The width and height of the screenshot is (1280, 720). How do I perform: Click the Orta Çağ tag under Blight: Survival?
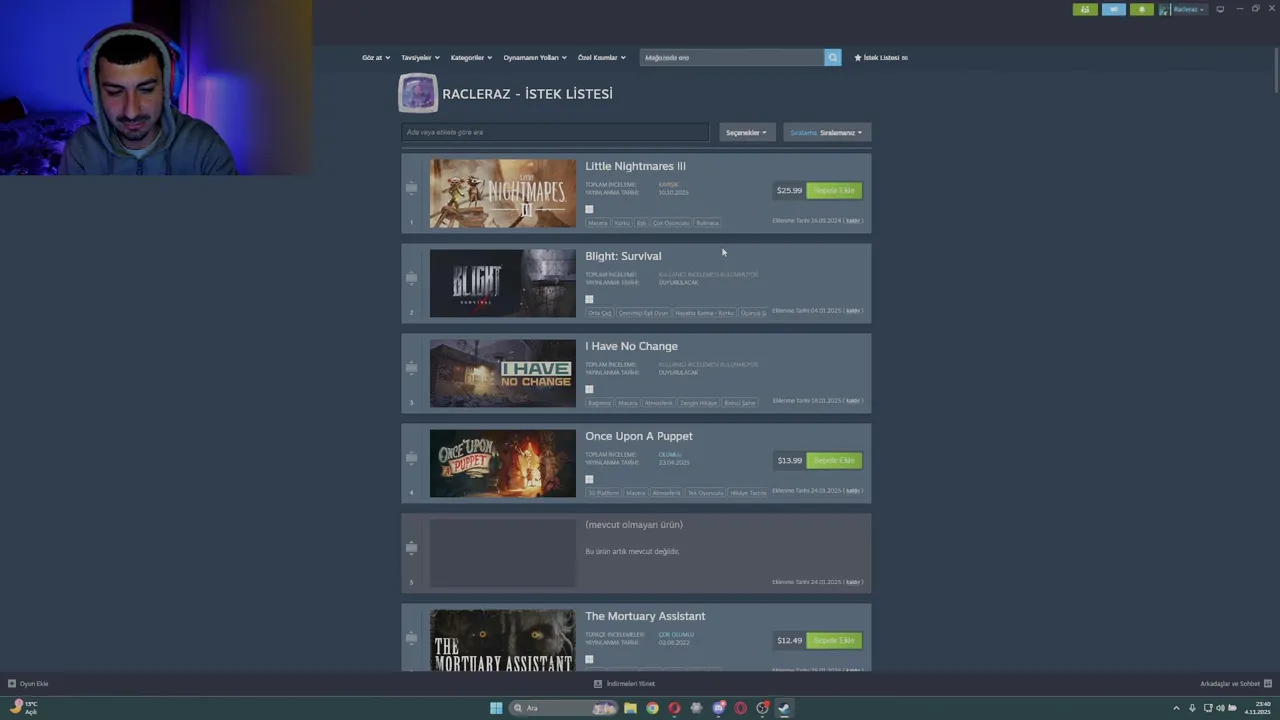[599, 313]
